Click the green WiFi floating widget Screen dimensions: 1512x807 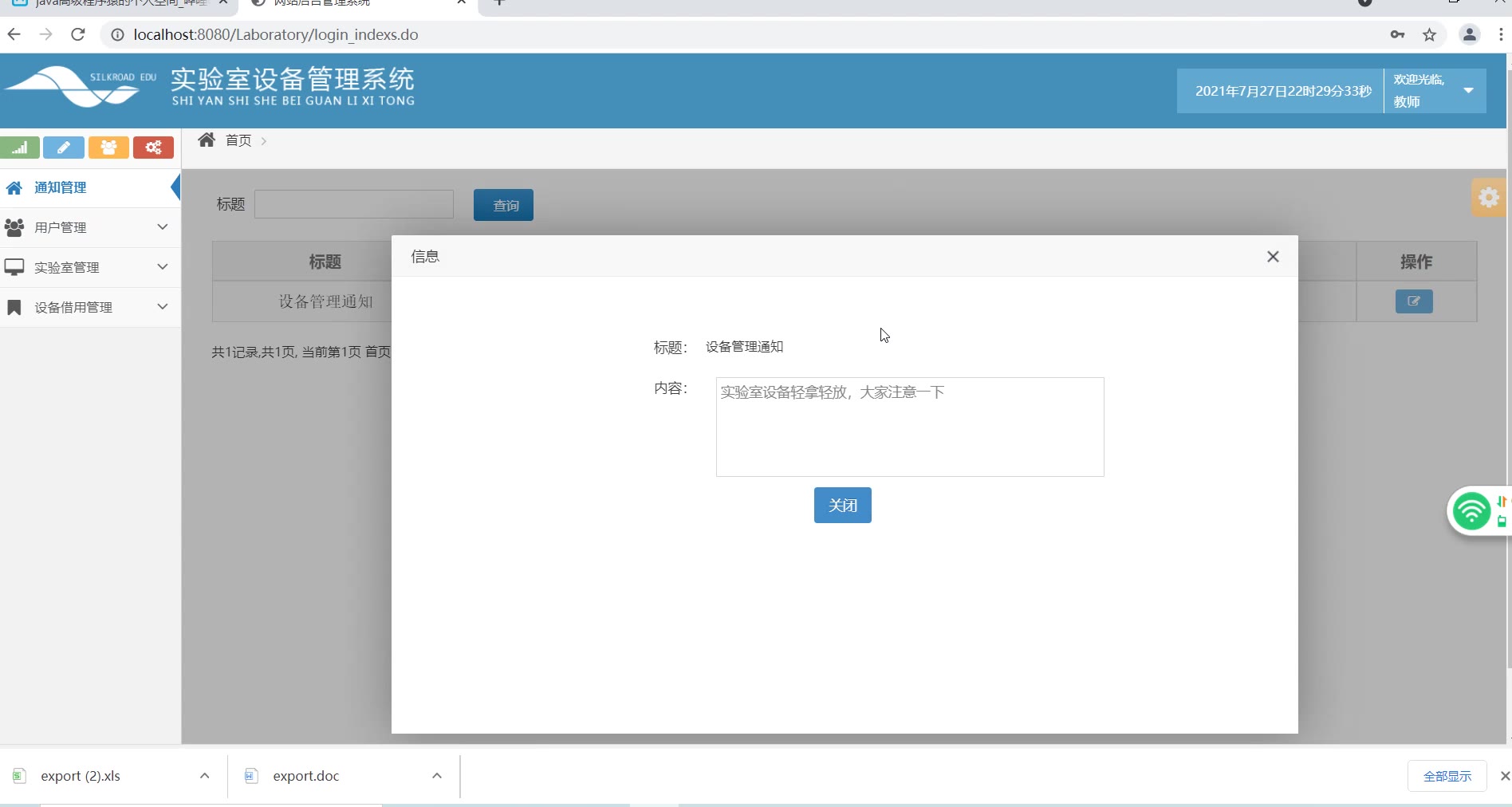[x=1472, y=511]
